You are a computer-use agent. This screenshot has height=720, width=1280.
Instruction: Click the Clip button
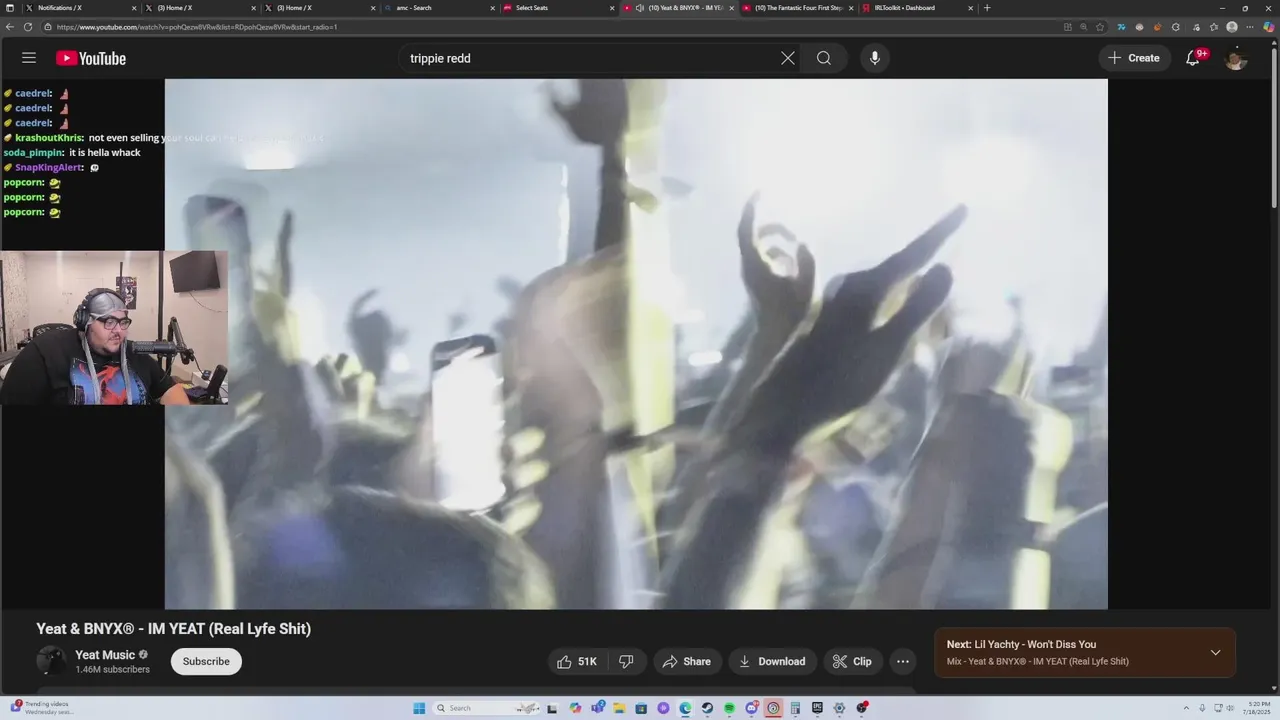852,661
